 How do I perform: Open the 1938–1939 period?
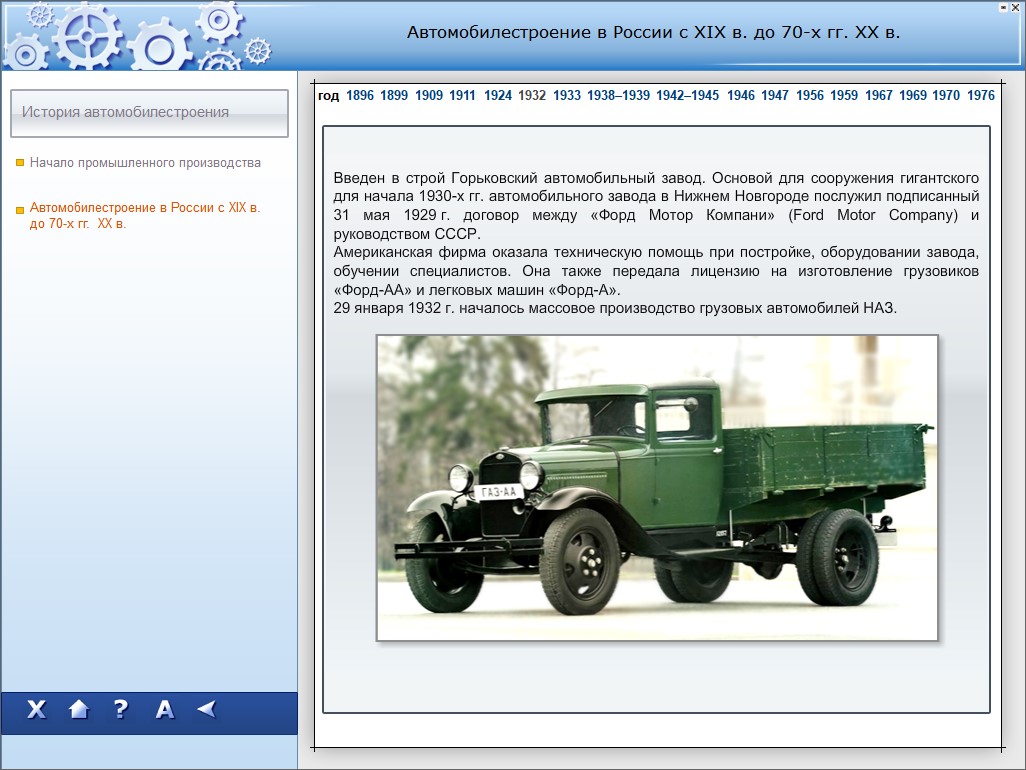pos(618,96)
